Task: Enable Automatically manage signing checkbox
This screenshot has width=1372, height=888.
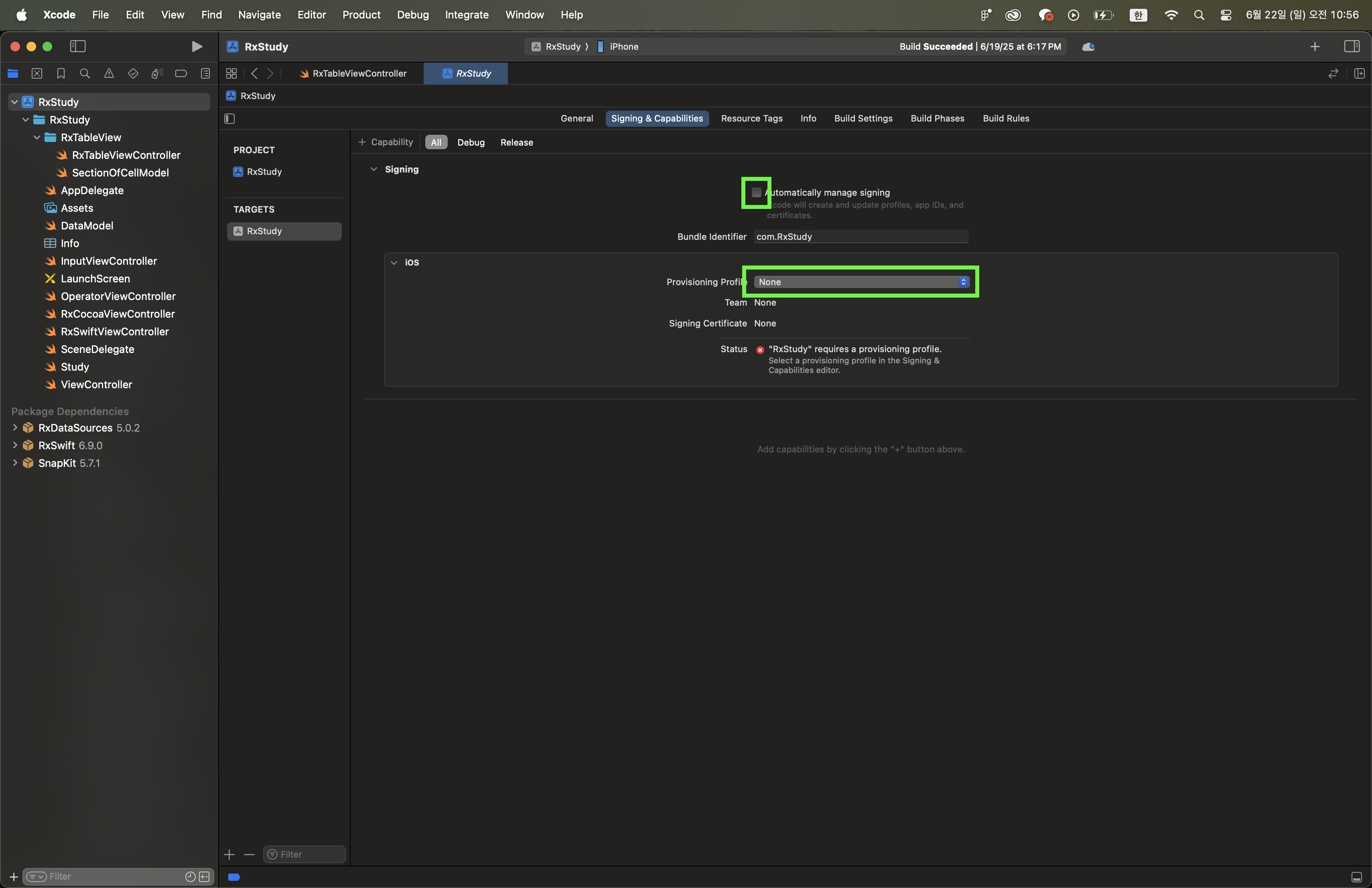Action: tap(756, 193)
